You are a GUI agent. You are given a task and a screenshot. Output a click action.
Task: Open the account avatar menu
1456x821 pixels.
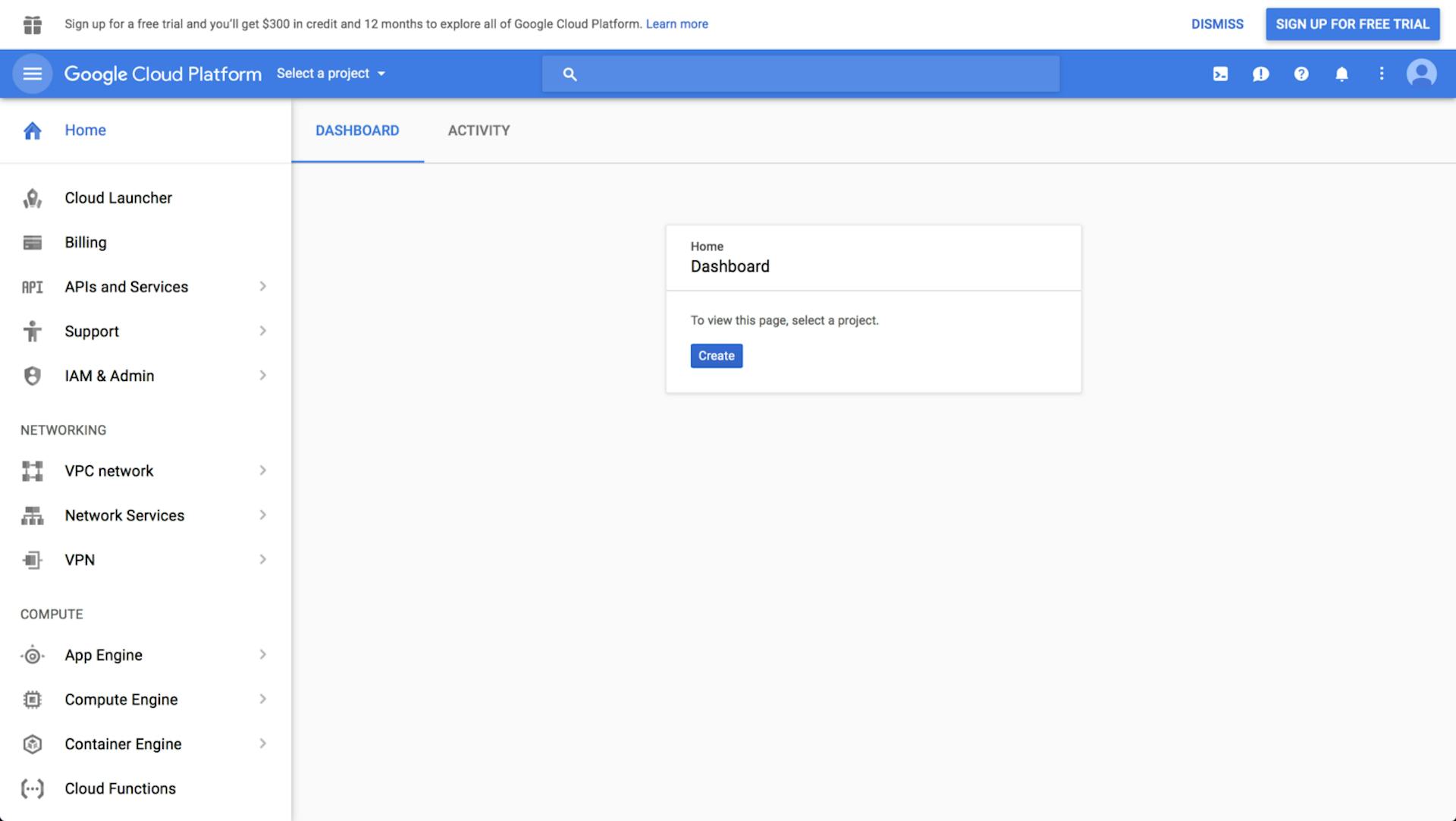tap(1423, 74)
